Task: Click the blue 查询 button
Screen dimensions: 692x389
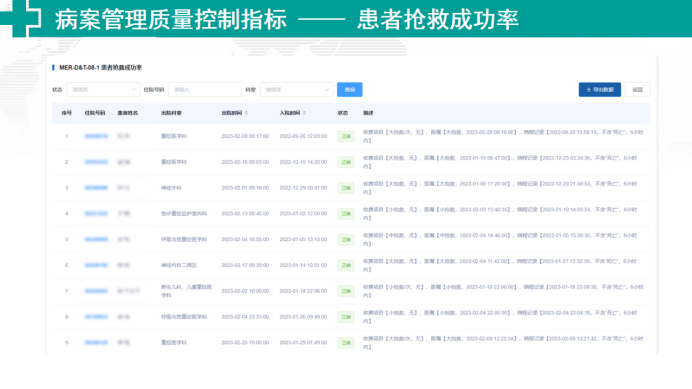Action: coord(350,90)
